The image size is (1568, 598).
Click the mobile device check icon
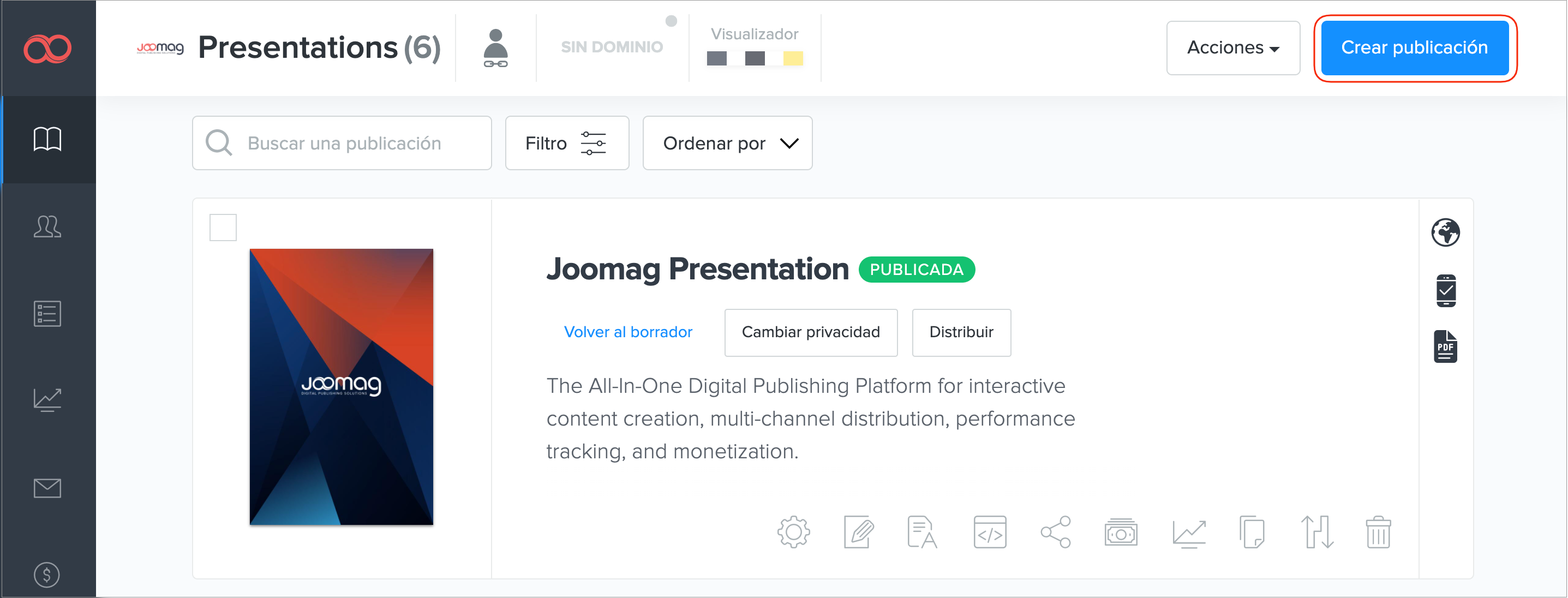pos(1445,290)
